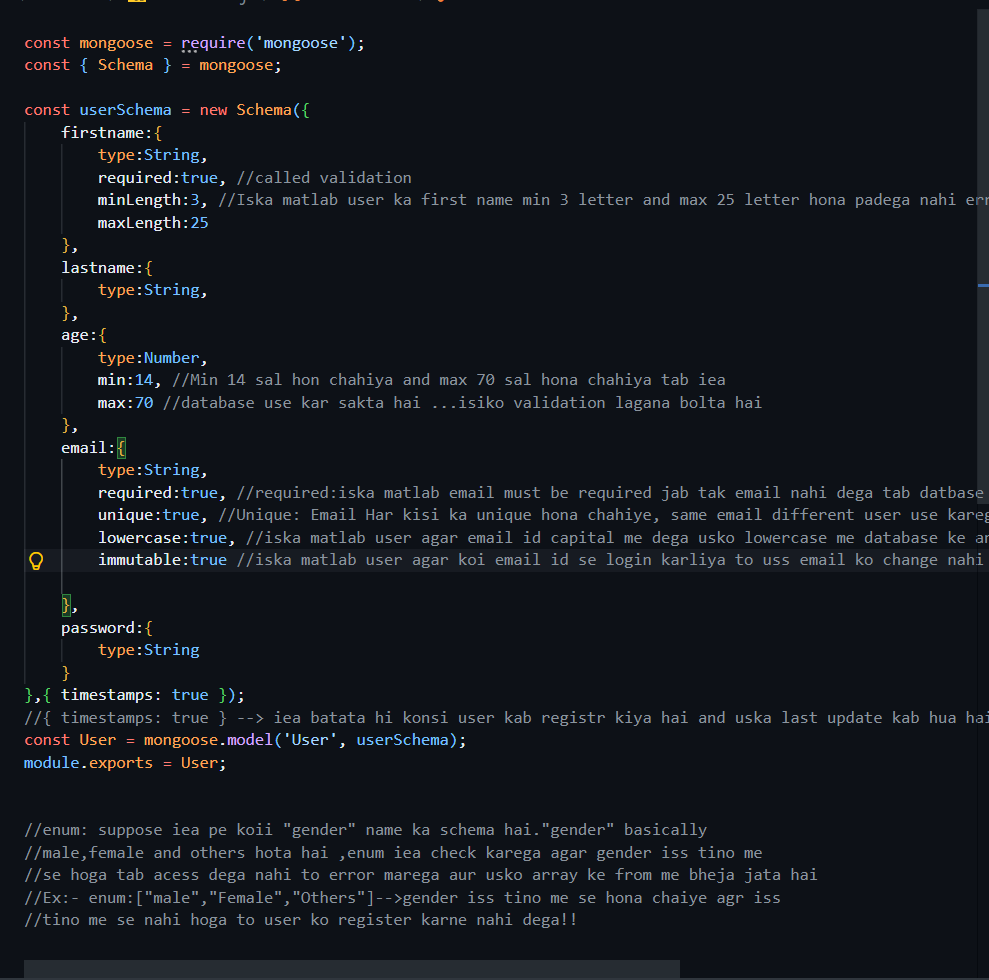The image size is (989, 980).
Task: Click the '//Unique: Email Har kisi' comment
Action: coord(604,515)
